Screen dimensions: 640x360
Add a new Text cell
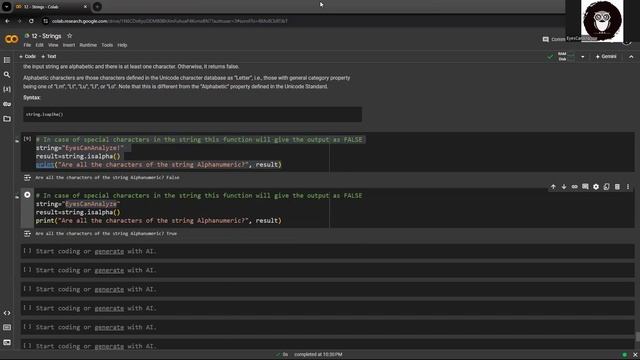tap(49, 56)
